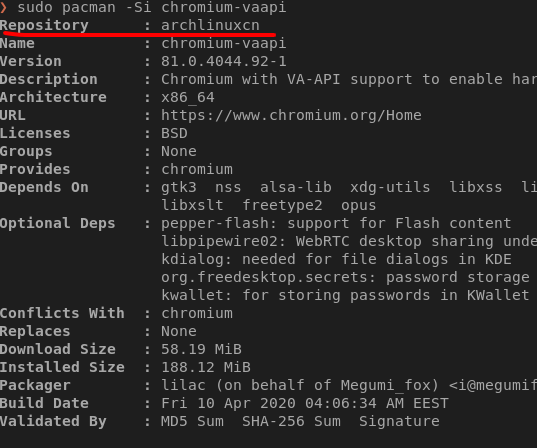The height and width of the screenshot is (448, 537).
Task: Click the chromium.org/Home URL
Action: (291, 115)
